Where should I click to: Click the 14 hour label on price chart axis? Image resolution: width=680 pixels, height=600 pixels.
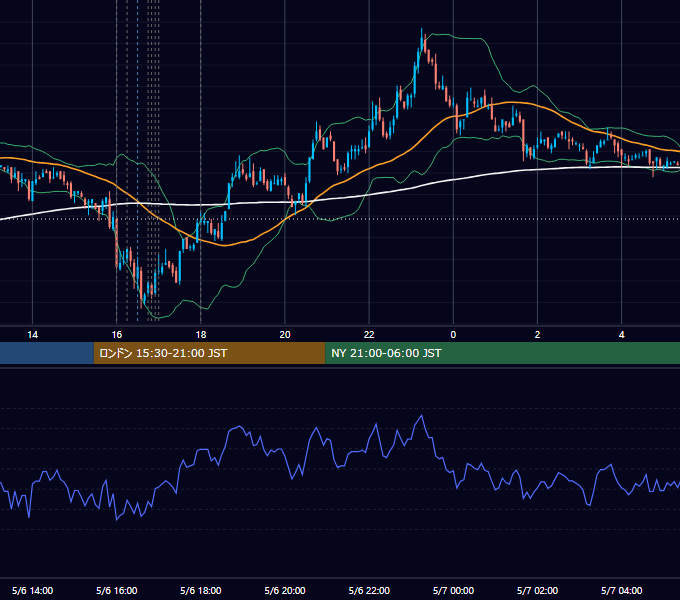[x=33, y=335]
